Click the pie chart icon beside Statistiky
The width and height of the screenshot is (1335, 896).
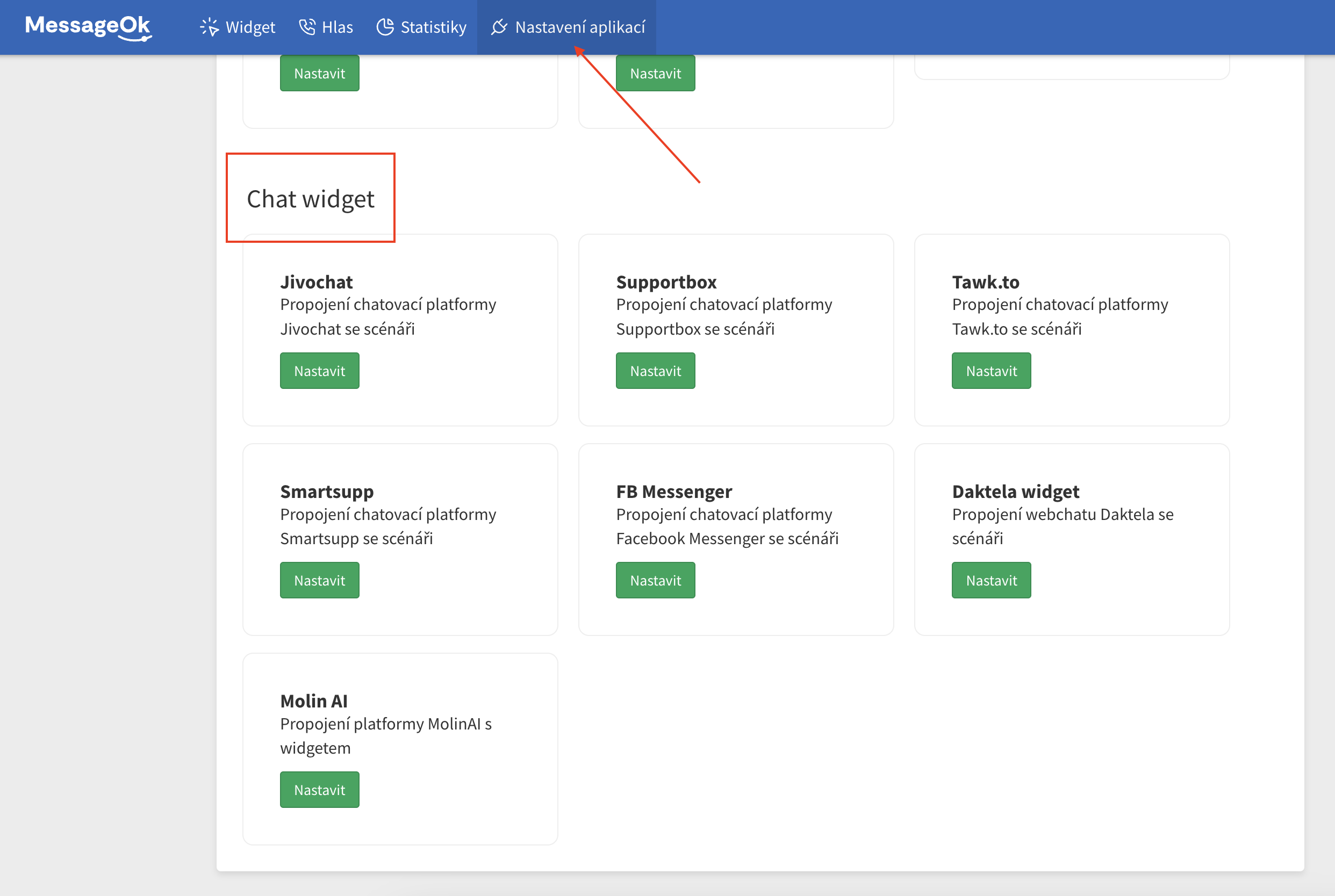(385, 27)
